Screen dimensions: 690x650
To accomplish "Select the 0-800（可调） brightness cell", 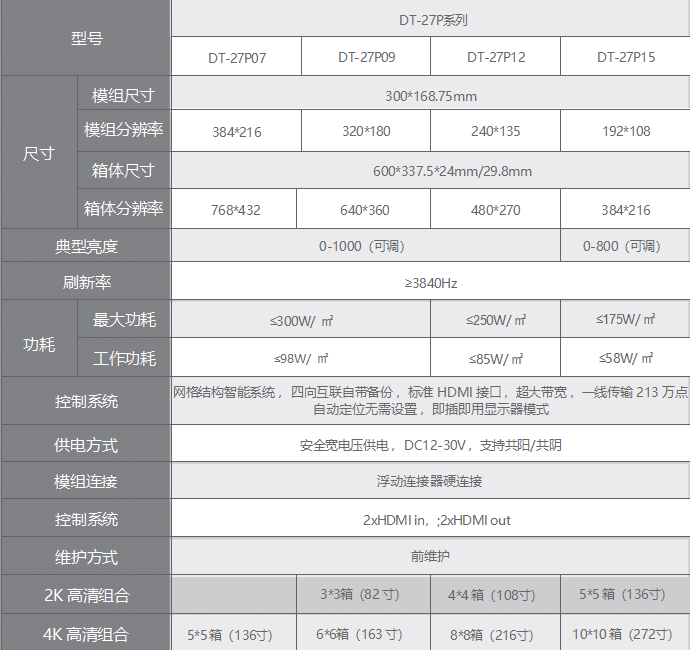I will [625, 246].
